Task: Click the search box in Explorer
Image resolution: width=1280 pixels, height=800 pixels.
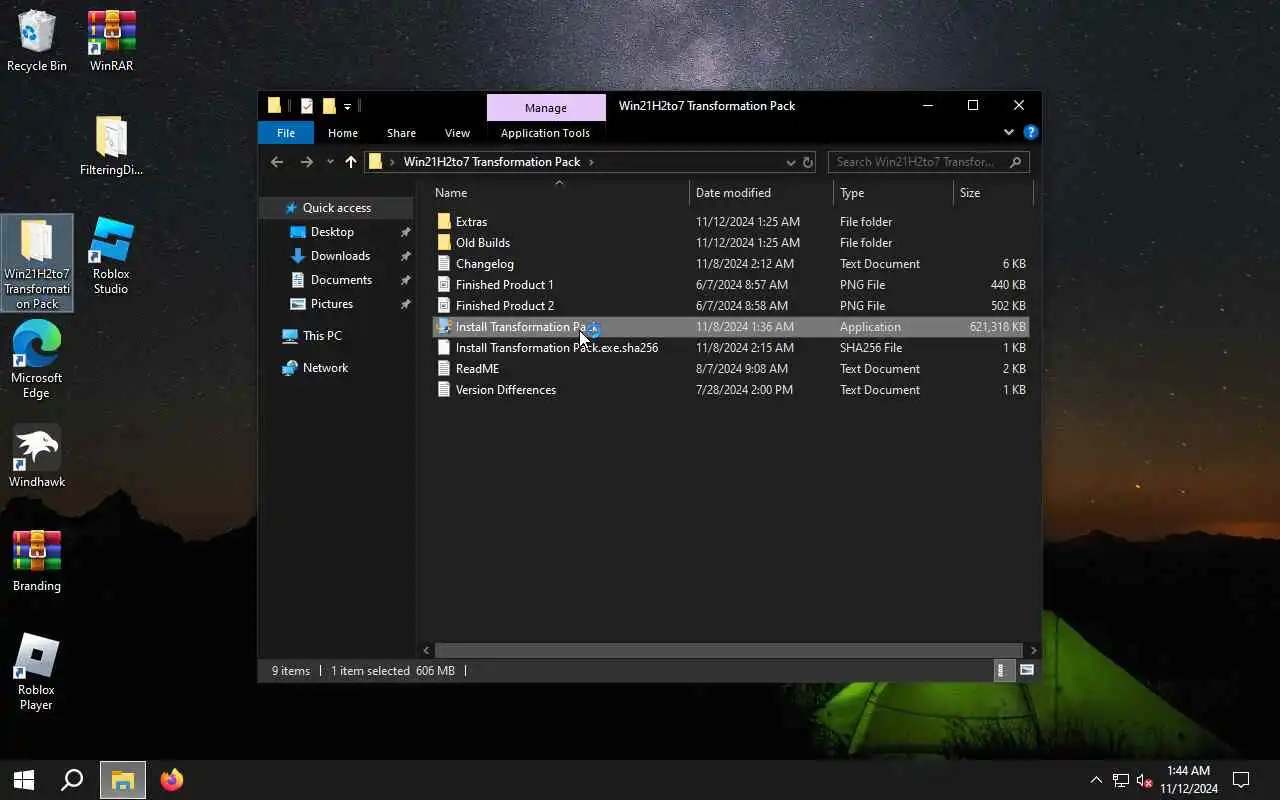Action: tap(928, 162)
